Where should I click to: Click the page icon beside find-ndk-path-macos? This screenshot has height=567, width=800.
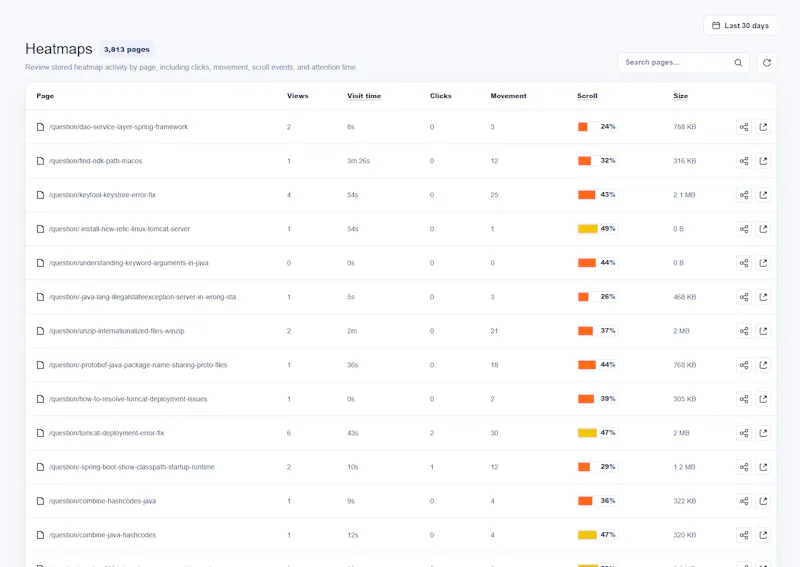click(40, 161)
